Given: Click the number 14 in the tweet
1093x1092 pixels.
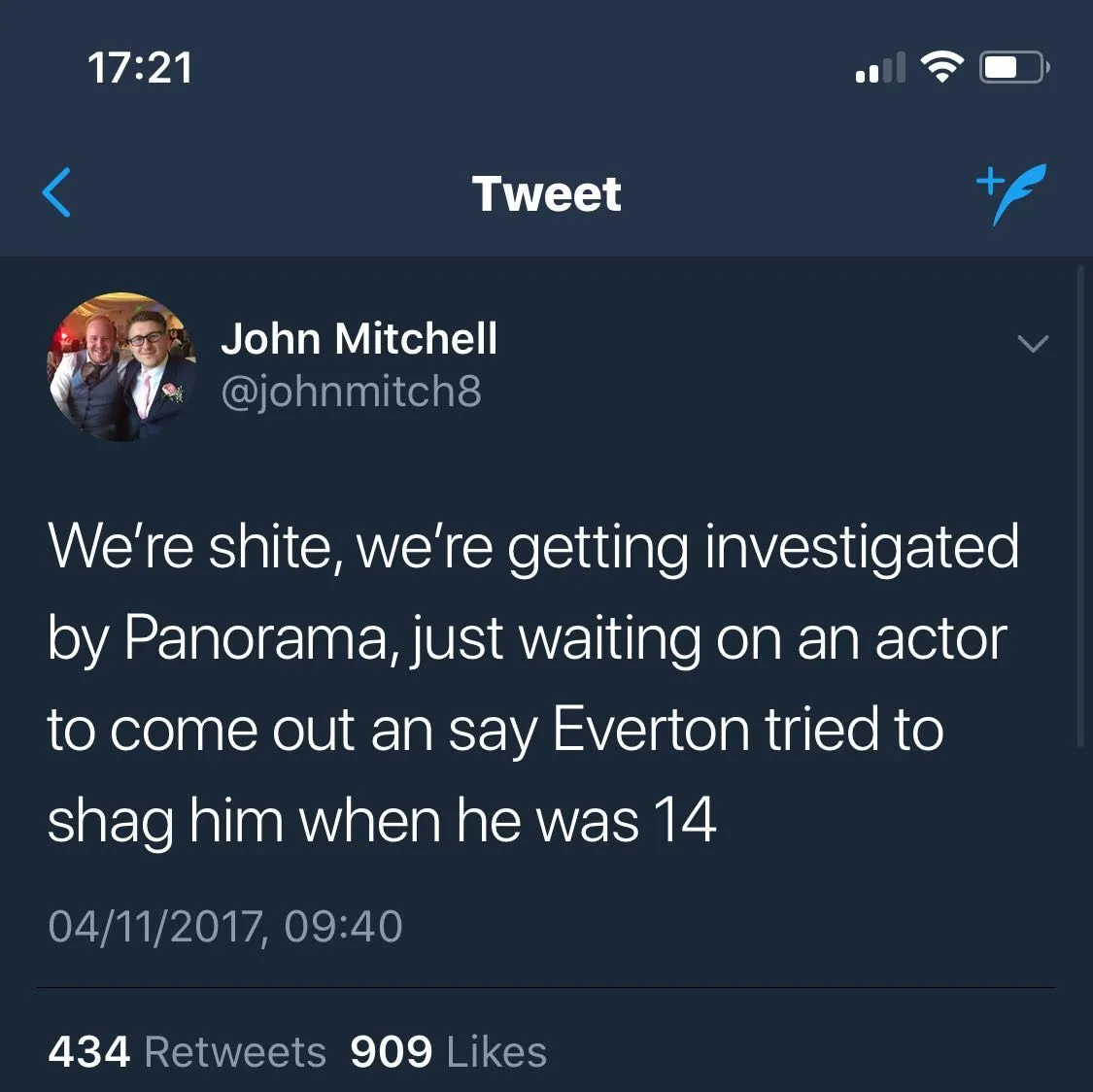Looking at the screenshot, I should pos(684,821).
